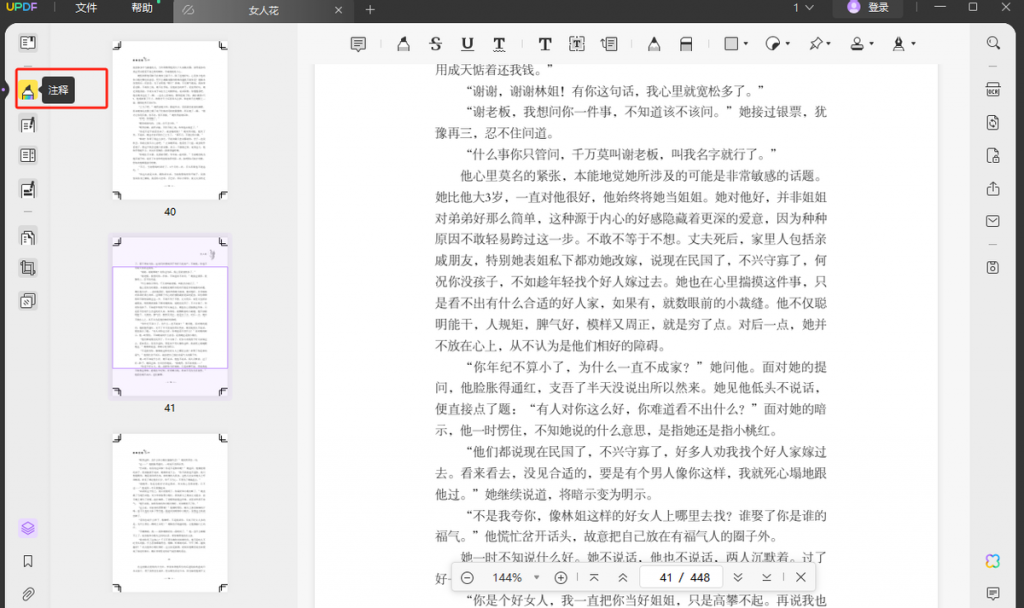
Task: Open the Protect PDF lock icon
Action: (x=993, y=155)
